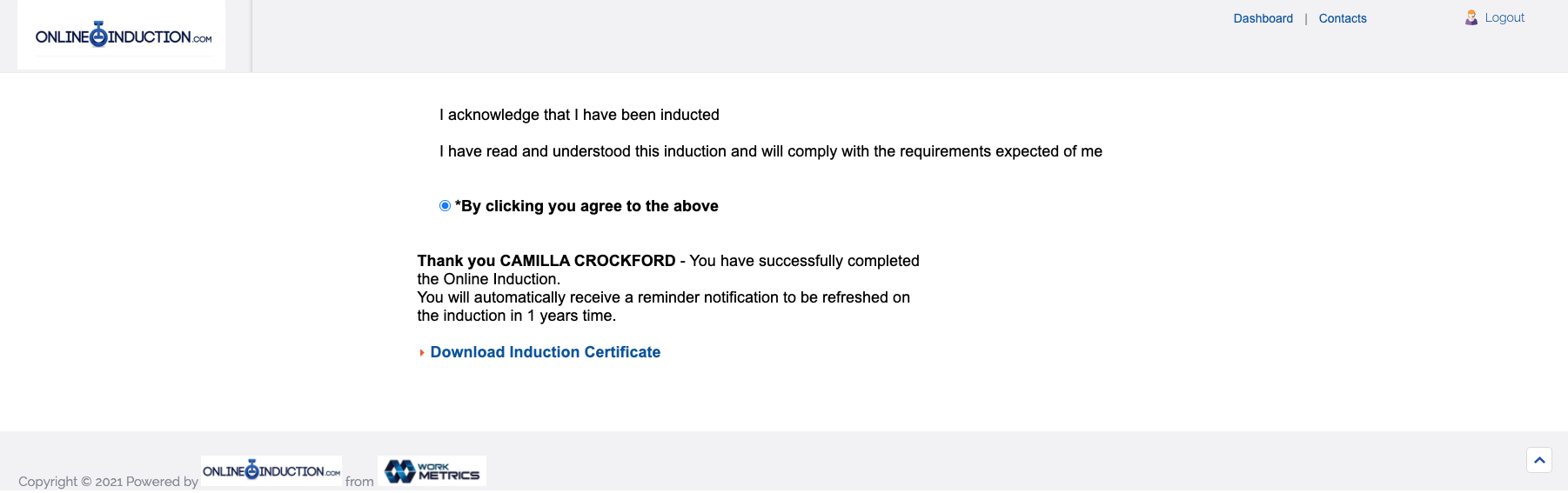Select the agree-to-the-above radio button
Screen dimensions: 1568x493
coord(445,206)
